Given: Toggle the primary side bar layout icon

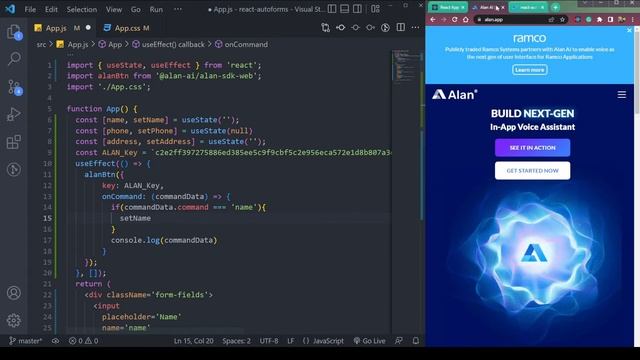Looking at the screenshot, I should click(332, 9).
